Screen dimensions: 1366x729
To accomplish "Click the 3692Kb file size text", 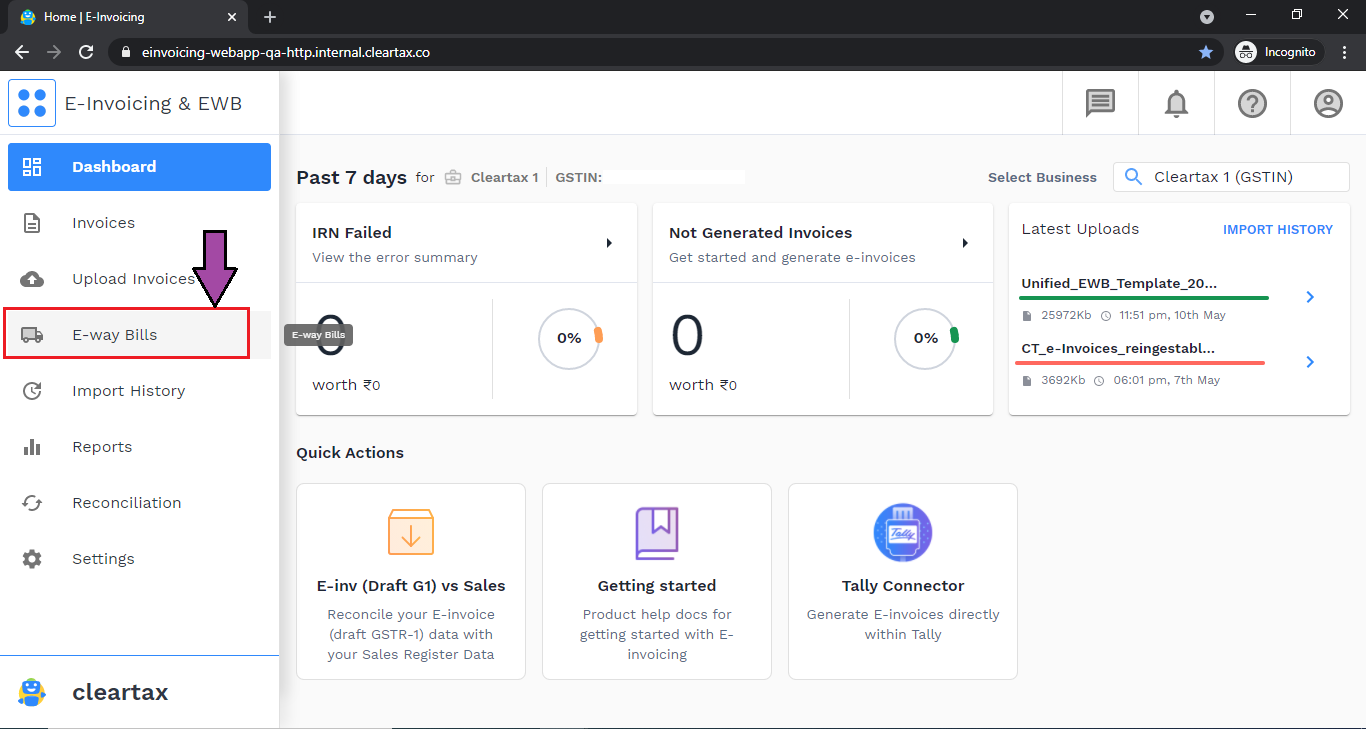I will point(1063,380).
